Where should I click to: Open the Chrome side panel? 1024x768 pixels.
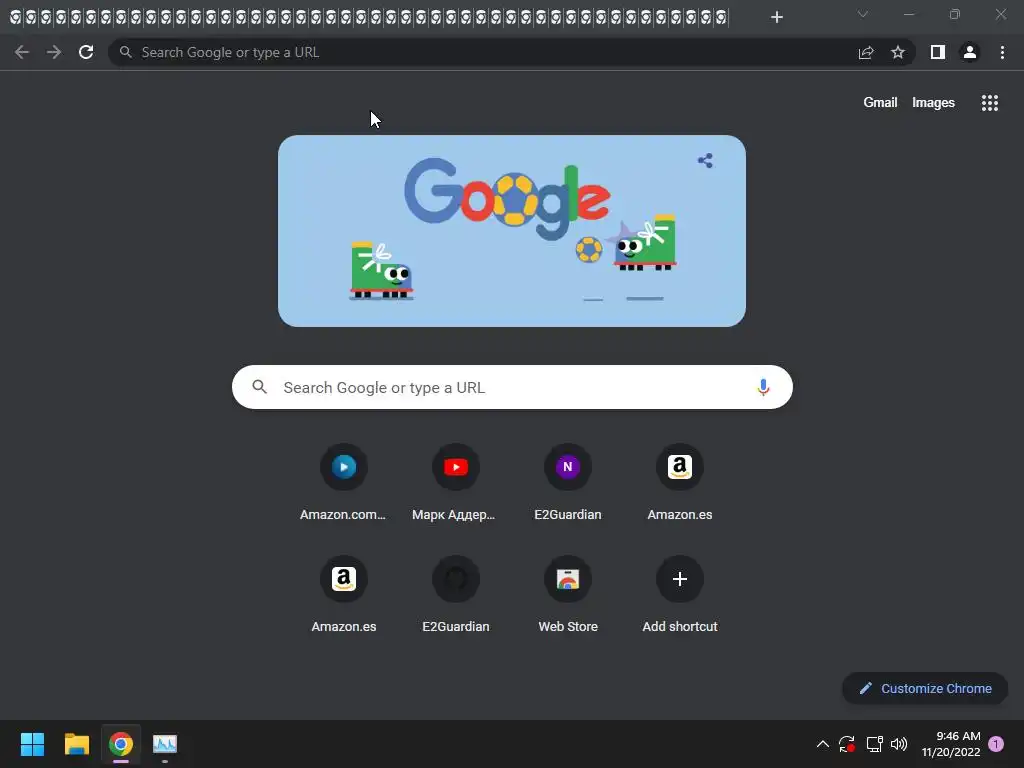(x=938, y=52)
